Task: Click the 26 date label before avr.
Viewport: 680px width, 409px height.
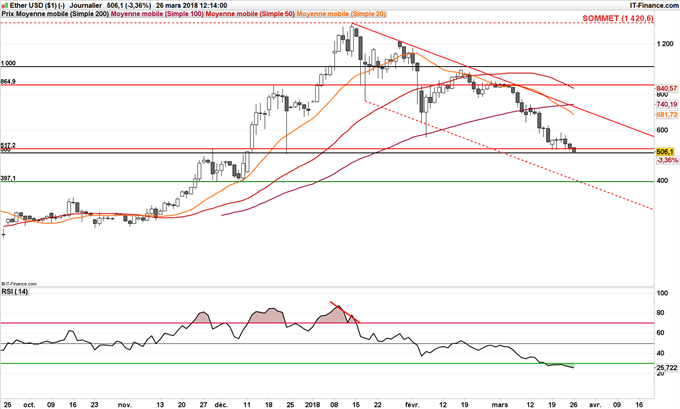Action: [x=573, y=405]
